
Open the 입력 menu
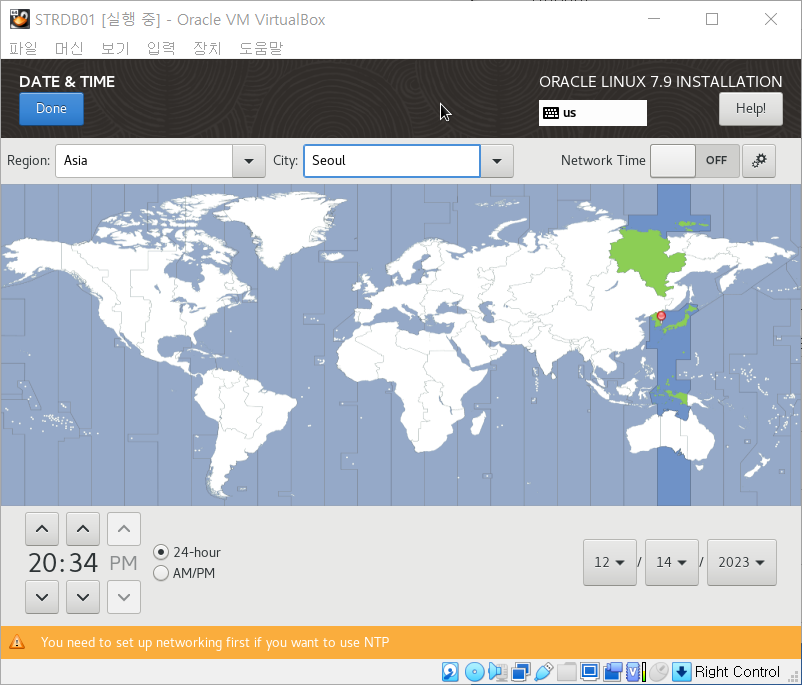pos(161,48)
